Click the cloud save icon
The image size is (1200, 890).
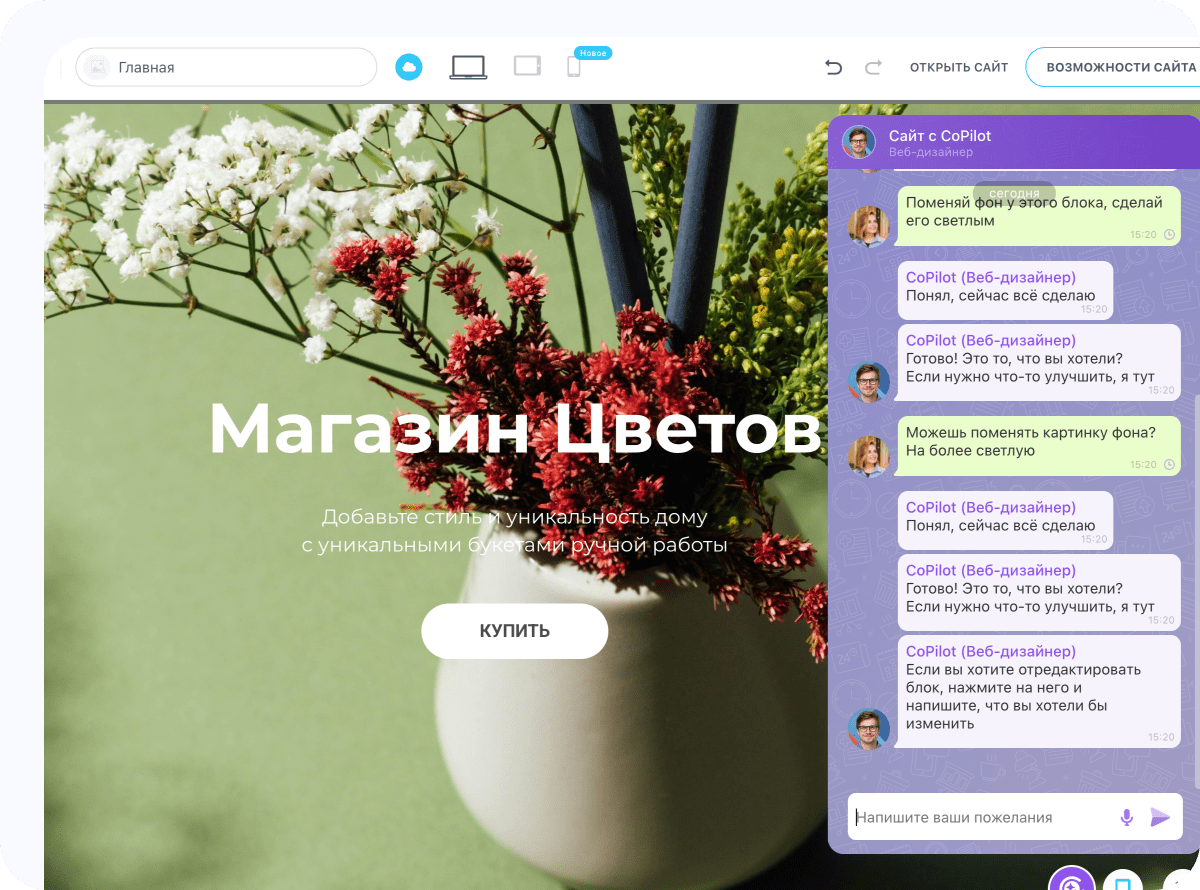[408, 67]
